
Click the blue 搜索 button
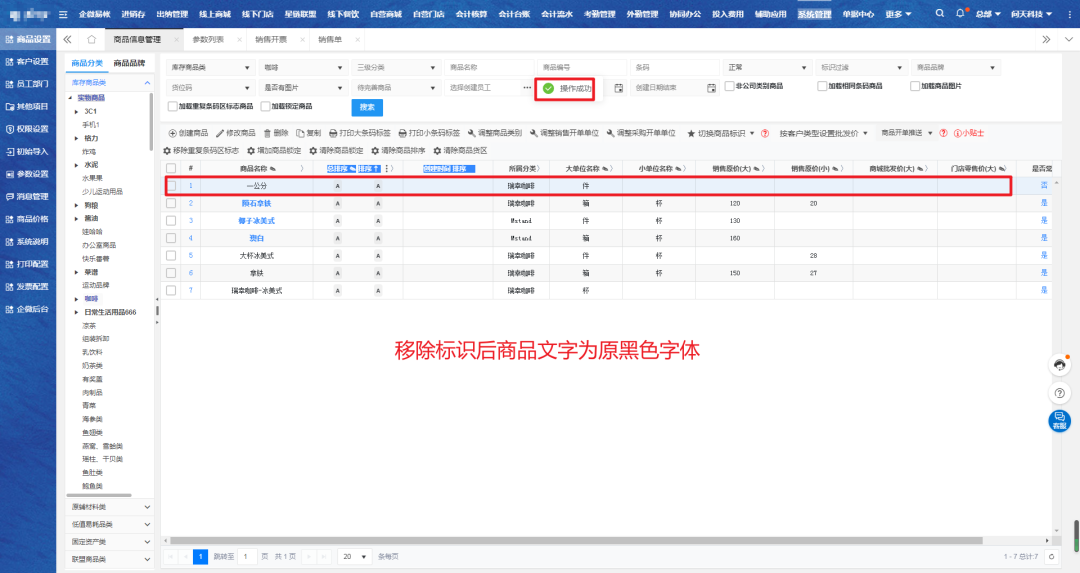click(366, 107)
